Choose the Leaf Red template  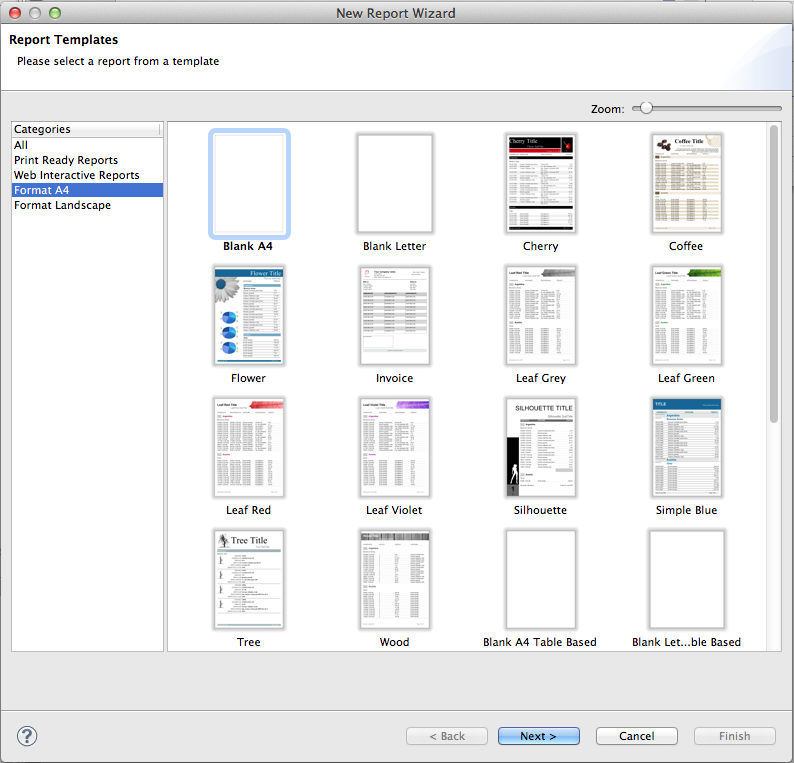point(249,448)
